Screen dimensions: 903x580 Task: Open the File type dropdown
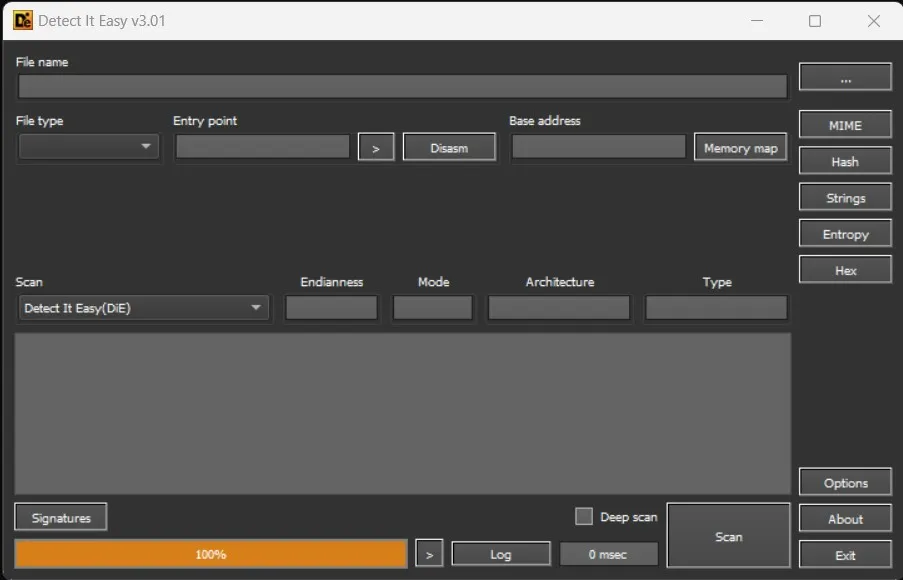click(x=88, y=147)
